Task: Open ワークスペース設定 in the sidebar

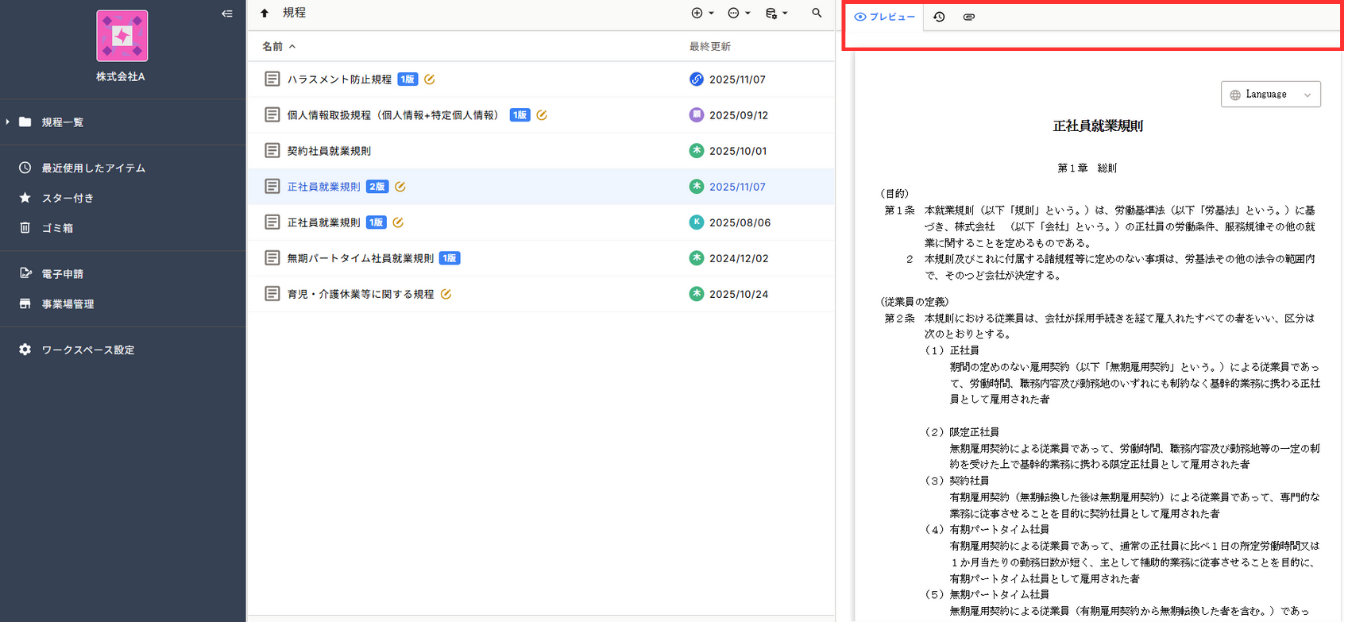Action: pyautogui.click(x=88, y=350)
